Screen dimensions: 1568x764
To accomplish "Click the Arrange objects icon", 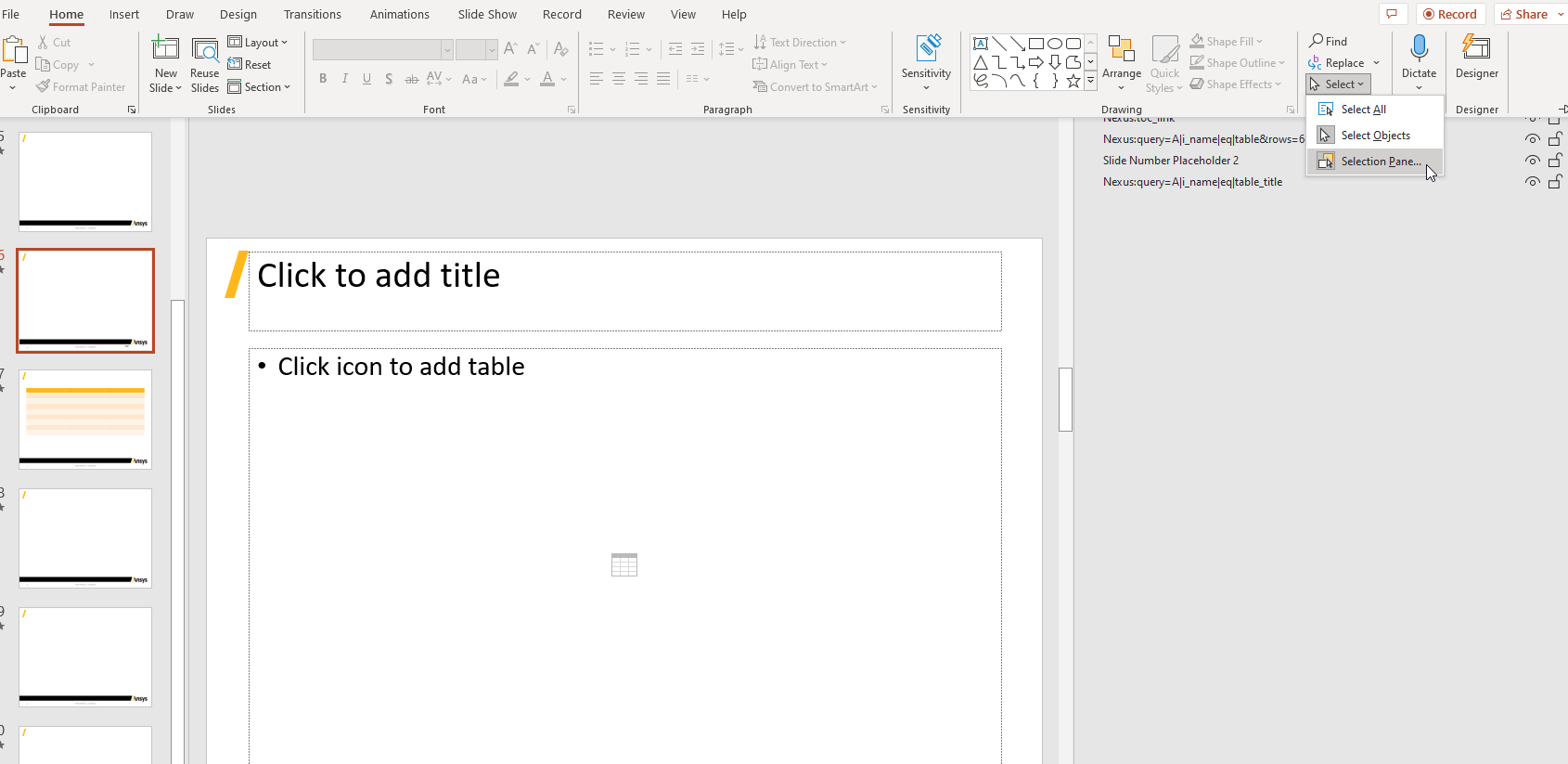I will pos(1122,48).
